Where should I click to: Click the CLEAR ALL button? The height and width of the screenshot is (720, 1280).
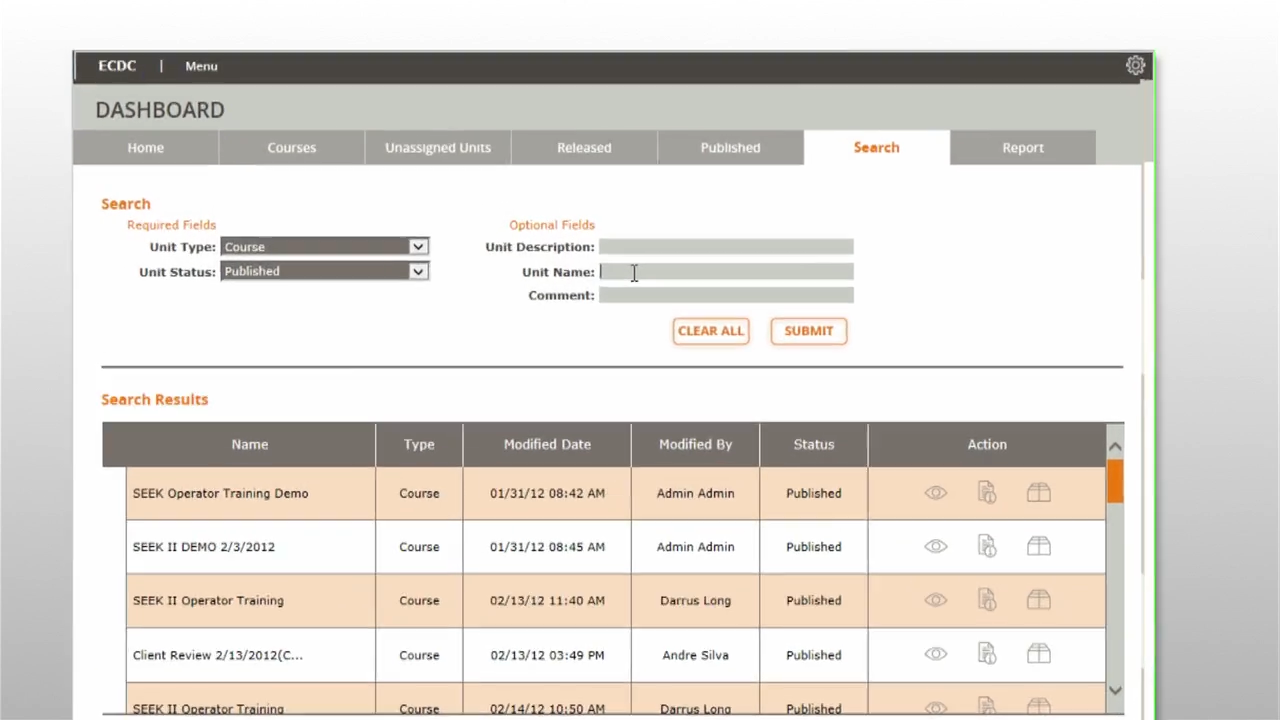(711, 331)
